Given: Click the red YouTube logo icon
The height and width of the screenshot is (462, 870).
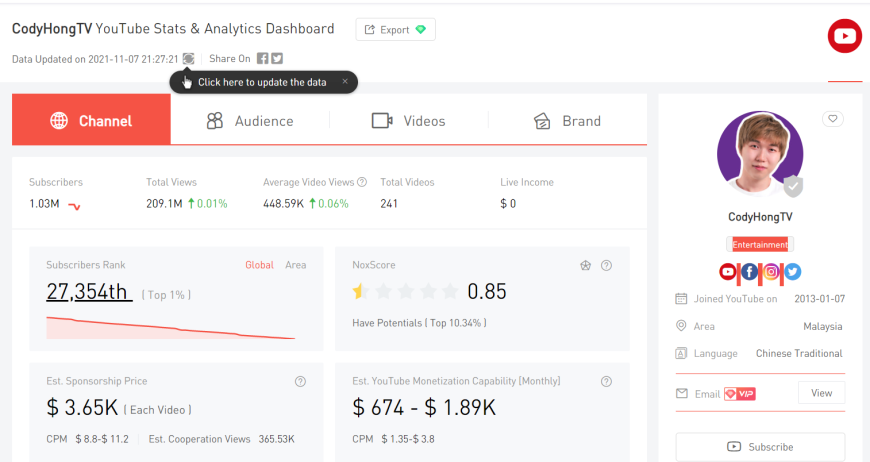Looking at the screenshot, I should [x=844, y=36].
